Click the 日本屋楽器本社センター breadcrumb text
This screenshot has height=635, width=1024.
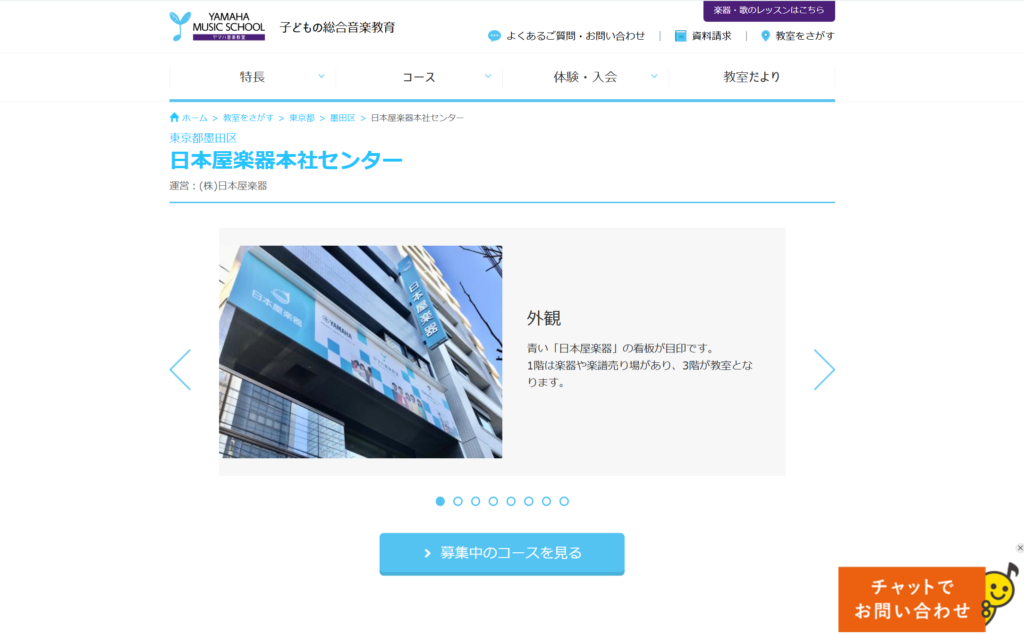tap(417, 118)
